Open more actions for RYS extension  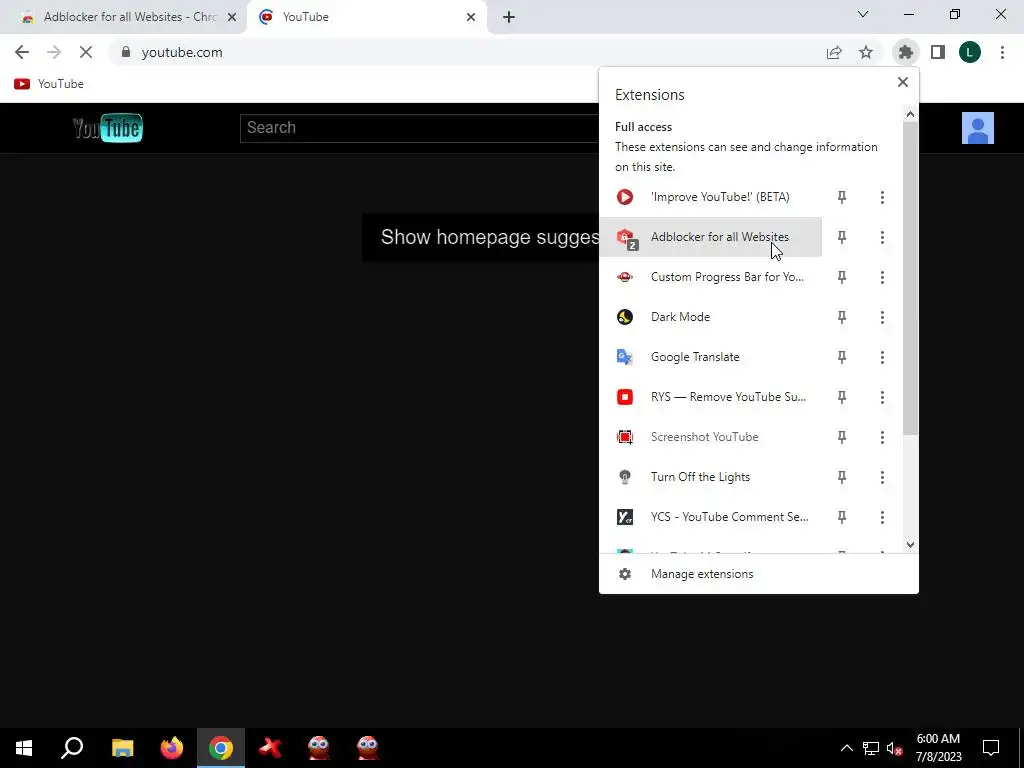(x=882, y=397)
